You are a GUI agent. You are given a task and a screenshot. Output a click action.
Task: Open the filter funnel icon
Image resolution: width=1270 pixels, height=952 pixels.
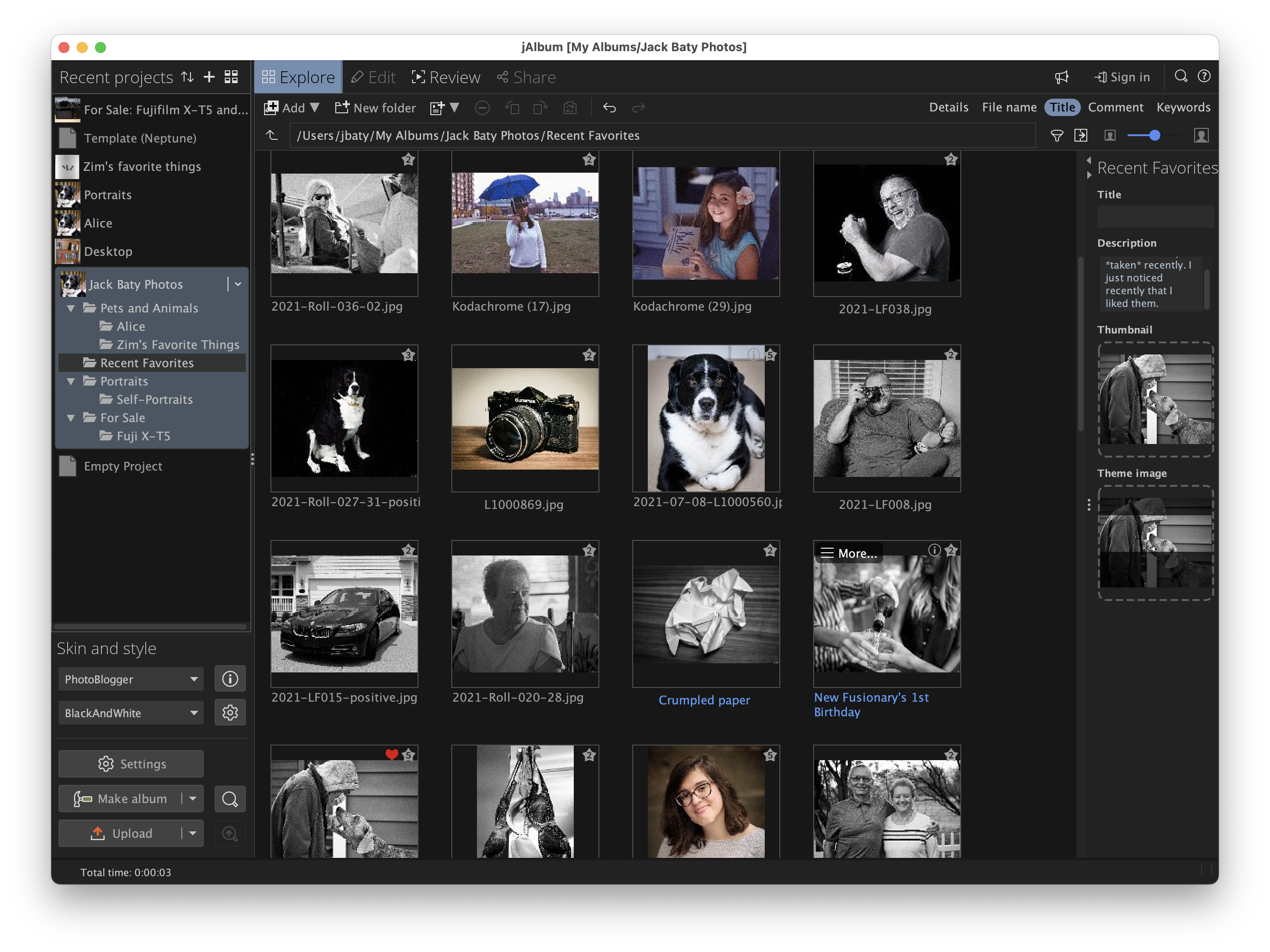click(1056, 136)
